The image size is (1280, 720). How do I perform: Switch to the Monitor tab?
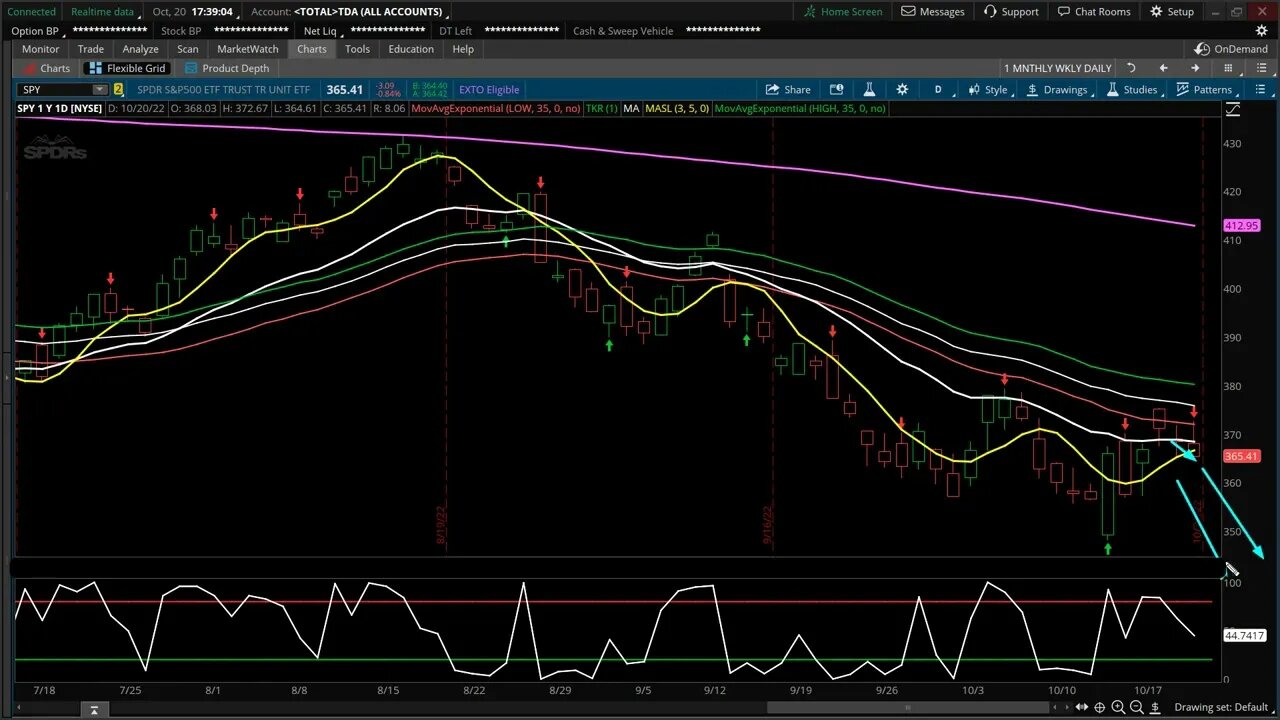click(41, 49)
